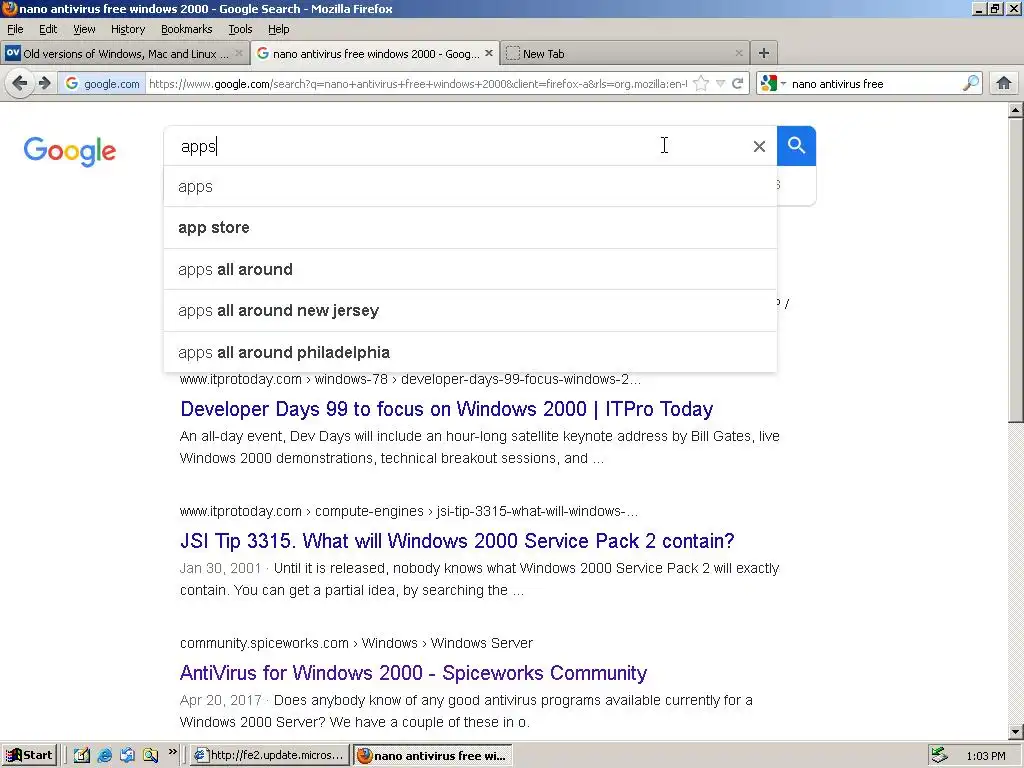Open the URL history dropdown arrow
The height and width of the screenshot is (768, 1024).
pos(720,84)
